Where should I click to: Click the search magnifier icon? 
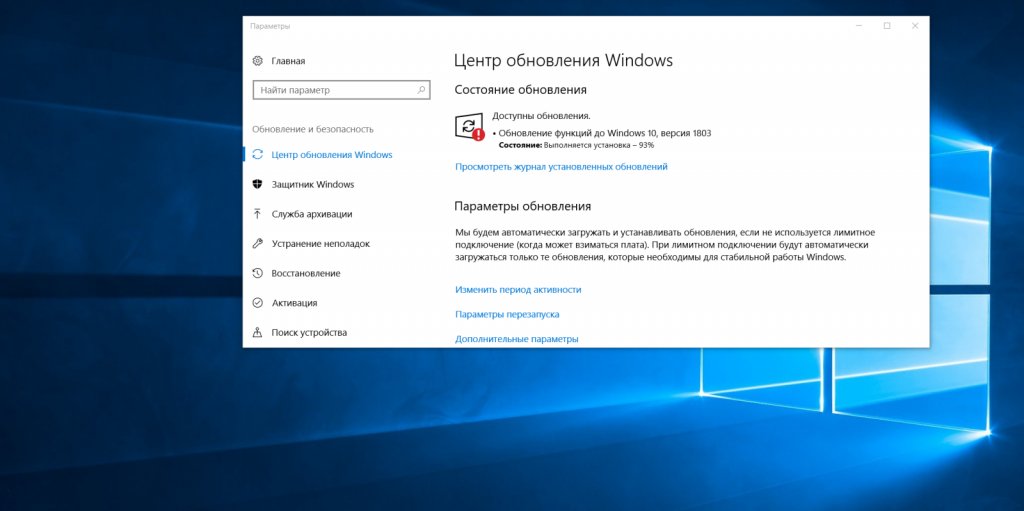coord(421,90)
